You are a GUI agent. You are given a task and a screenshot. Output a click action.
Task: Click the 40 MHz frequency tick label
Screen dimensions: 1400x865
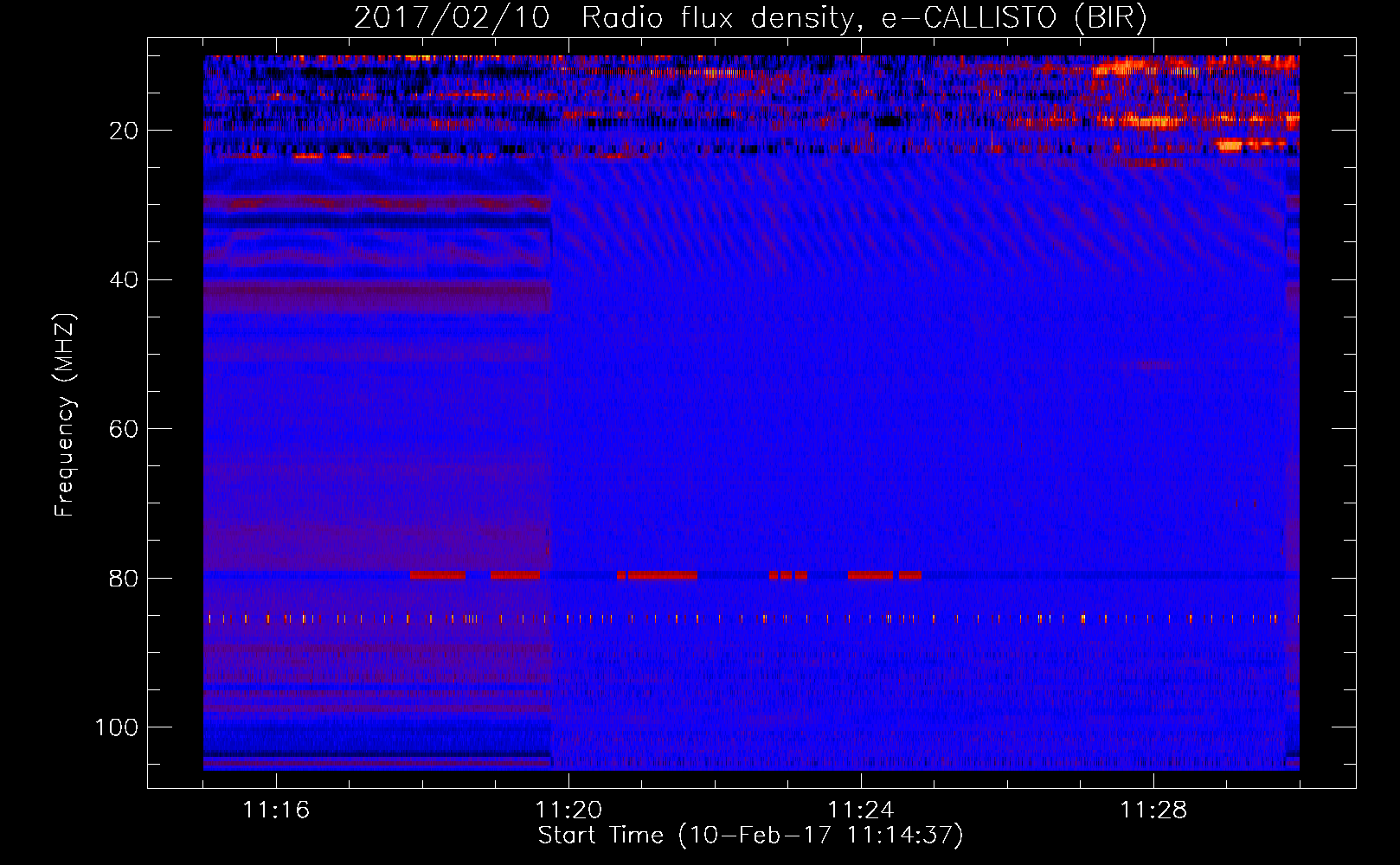coord(124,280)
